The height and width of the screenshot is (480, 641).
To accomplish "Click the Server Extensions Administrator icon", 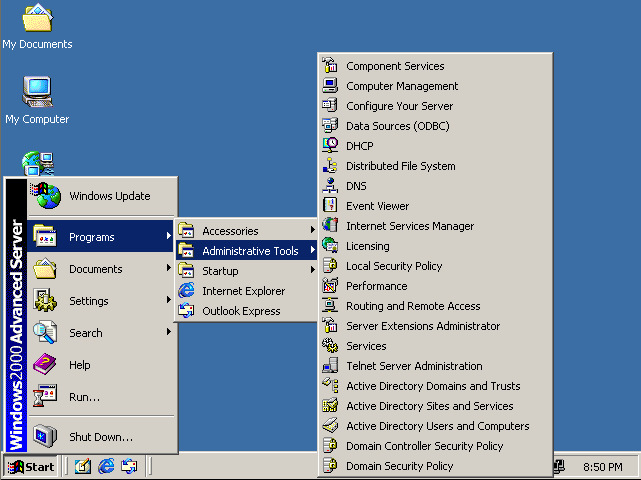I will point(330,326).
